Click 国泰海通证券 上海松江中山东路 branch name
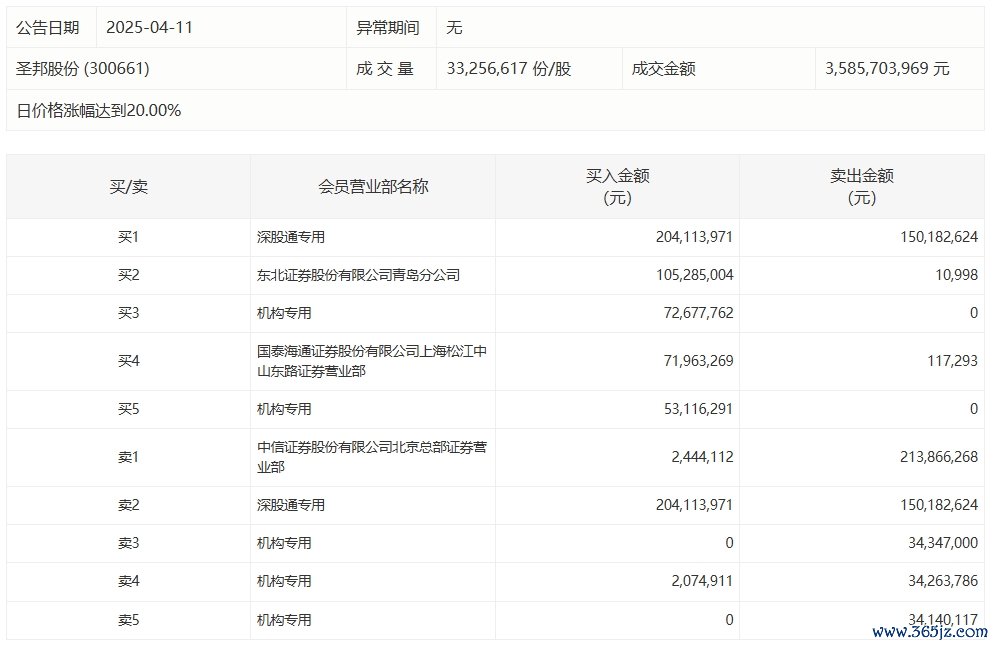Image resolution: width=995 pixels, height=647 pixels. (x=372, y=361)
